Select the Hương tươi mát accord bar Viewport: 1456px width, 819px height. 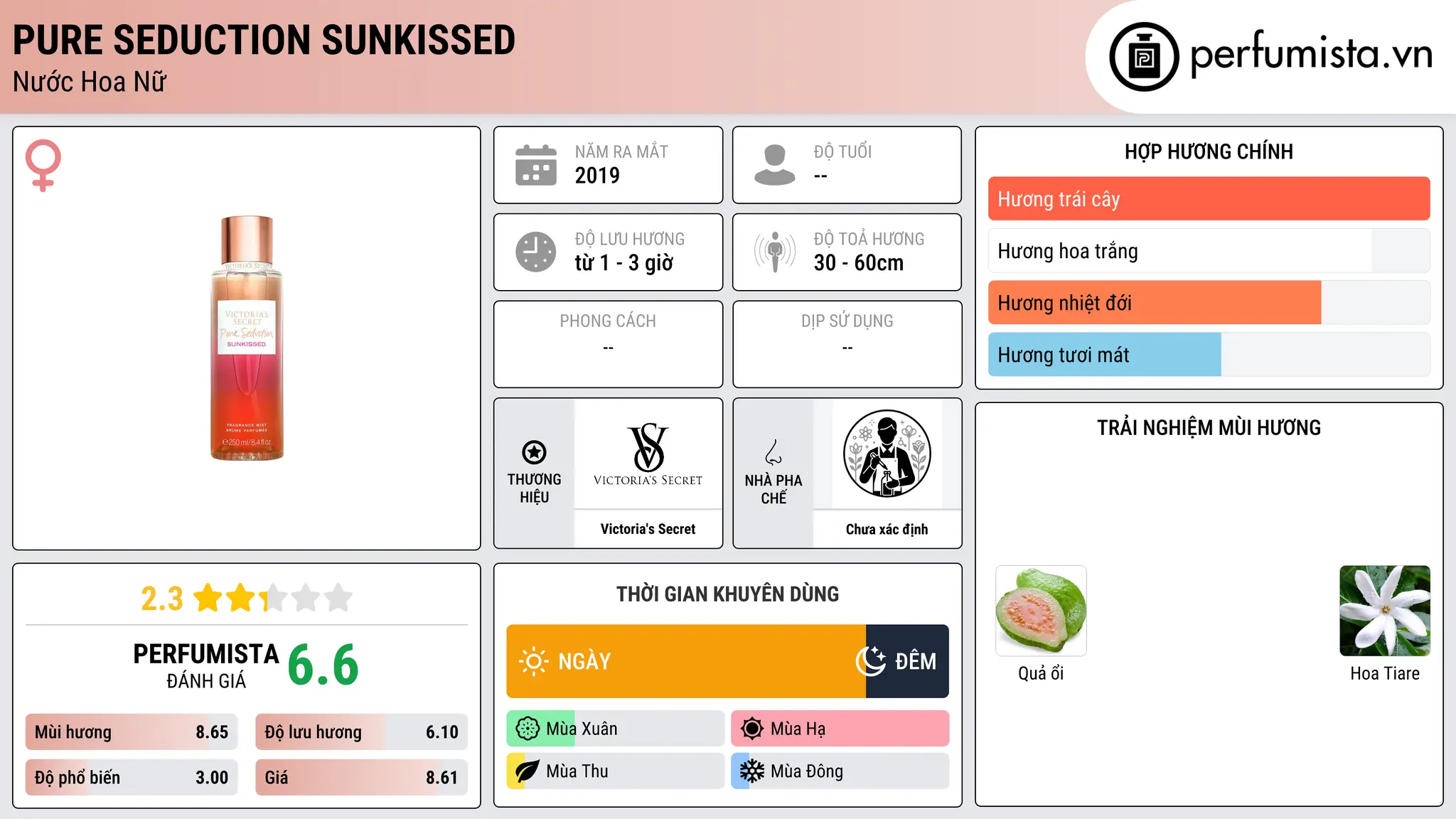point(1209,355)
